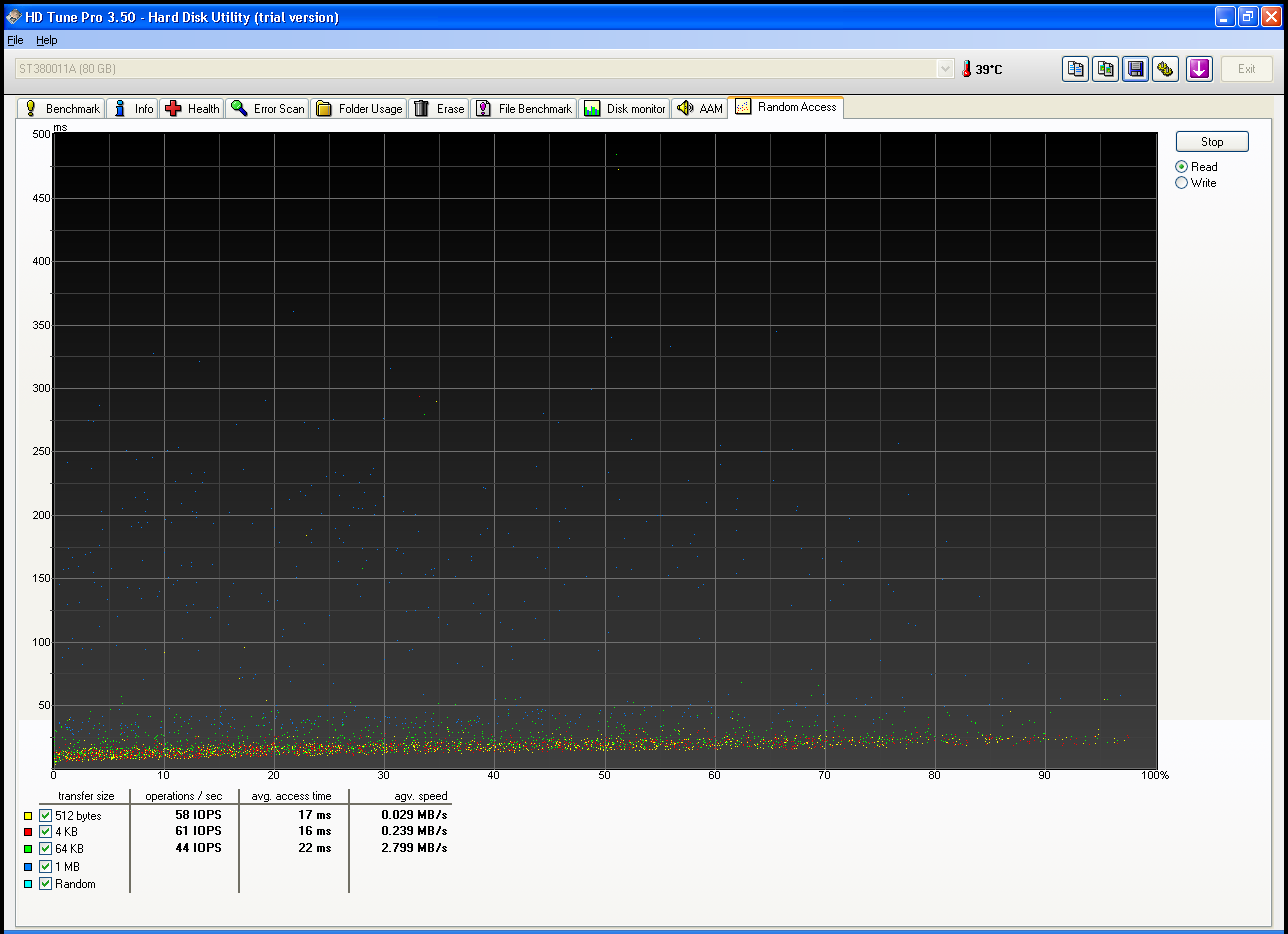The width and height of the screenshot is (1288, 934).
Task: Close the HD Tune Pro window
Action: (1271, 16)
